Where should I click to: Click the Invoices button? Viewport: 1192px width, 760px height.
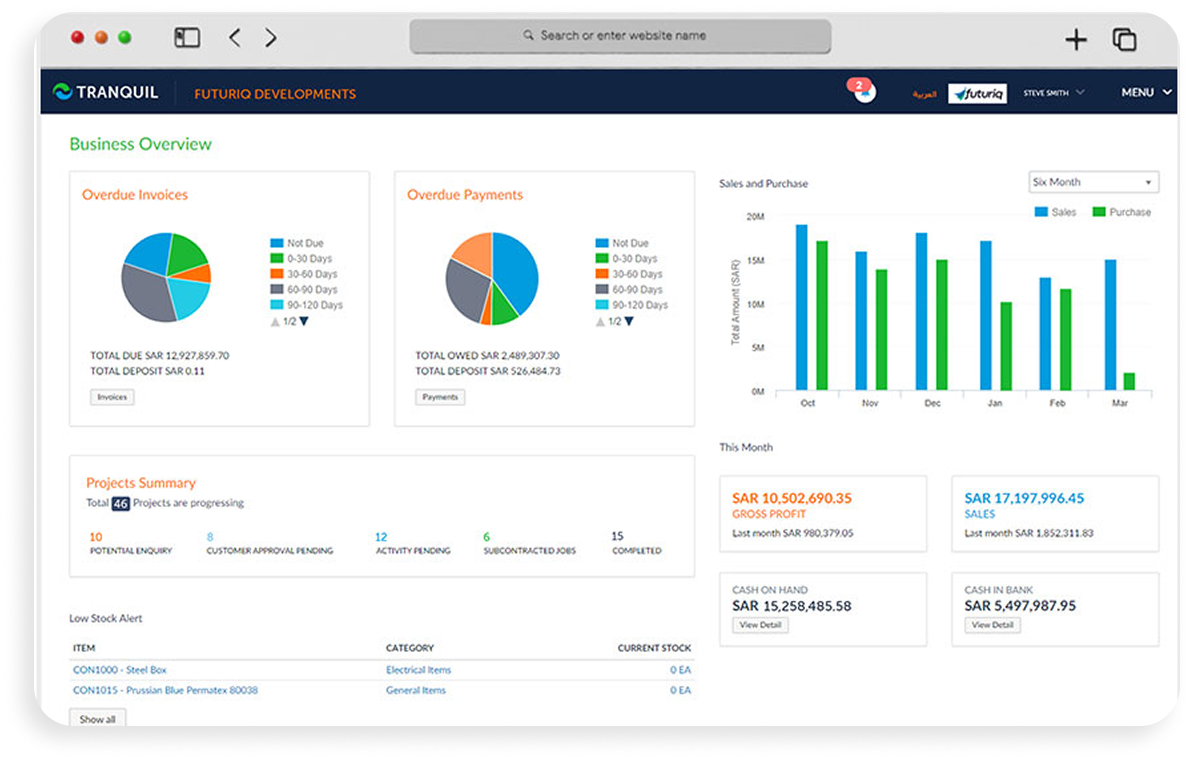pos(112,397)
